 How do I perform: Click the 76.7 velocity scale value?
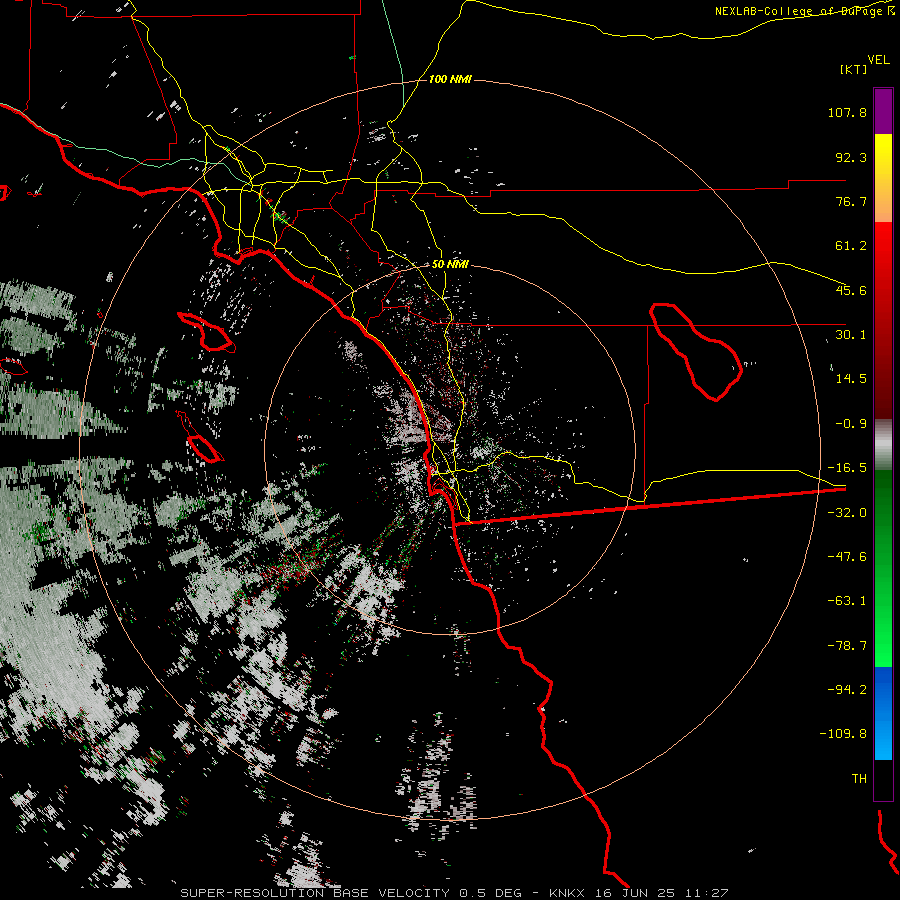click(851, 201)
